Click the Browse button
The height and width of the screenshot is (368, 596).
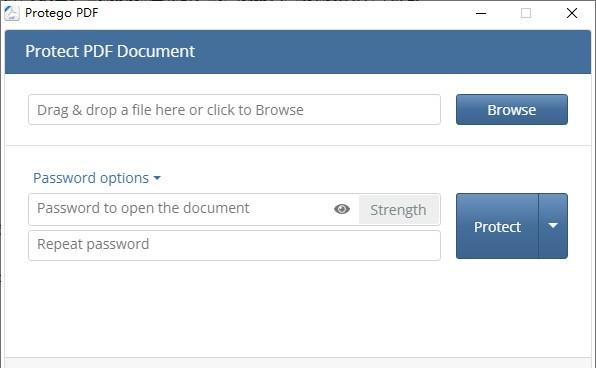[512, 109]
